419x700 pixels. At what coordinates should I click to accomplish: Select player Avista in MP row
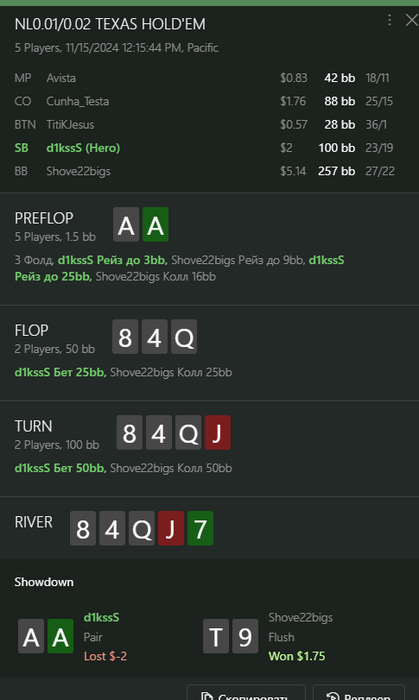point(61,78)
